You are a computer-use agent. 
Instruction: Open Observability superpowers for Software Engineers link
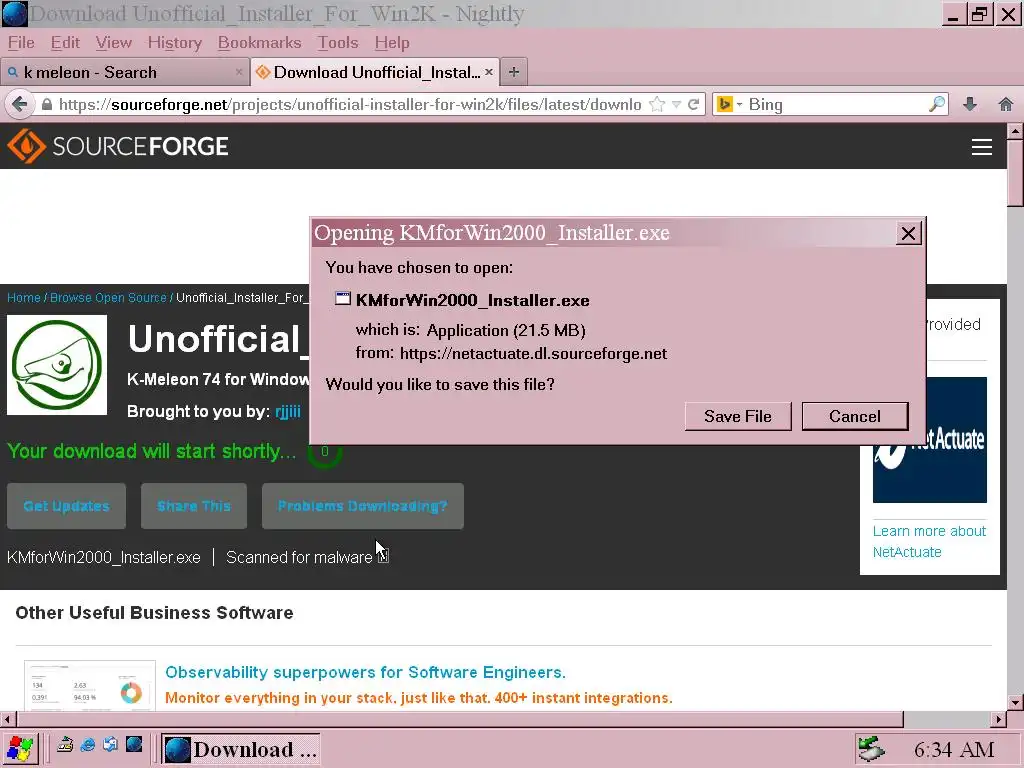[365, 672]
